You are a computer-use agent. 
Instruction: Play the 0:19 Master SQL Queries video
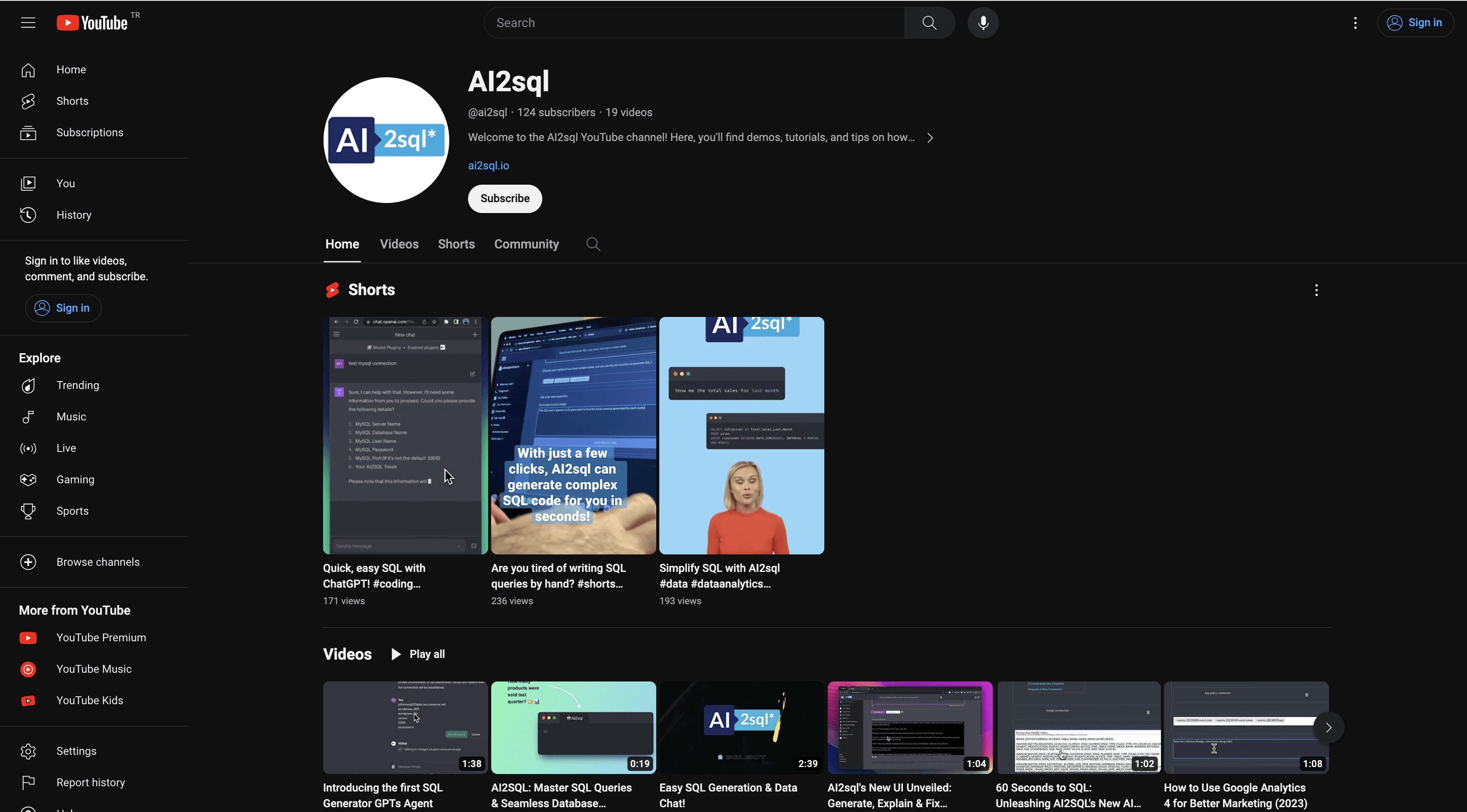click(x=573, y=727)
